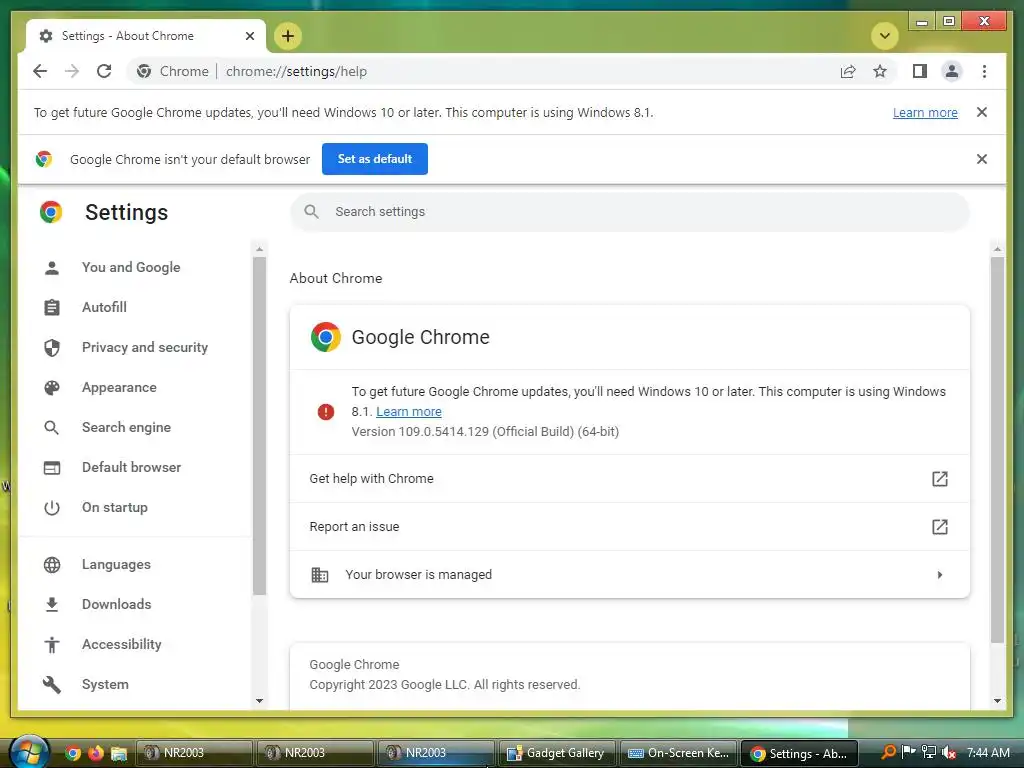Open the new tab plus button

point(288,36)
